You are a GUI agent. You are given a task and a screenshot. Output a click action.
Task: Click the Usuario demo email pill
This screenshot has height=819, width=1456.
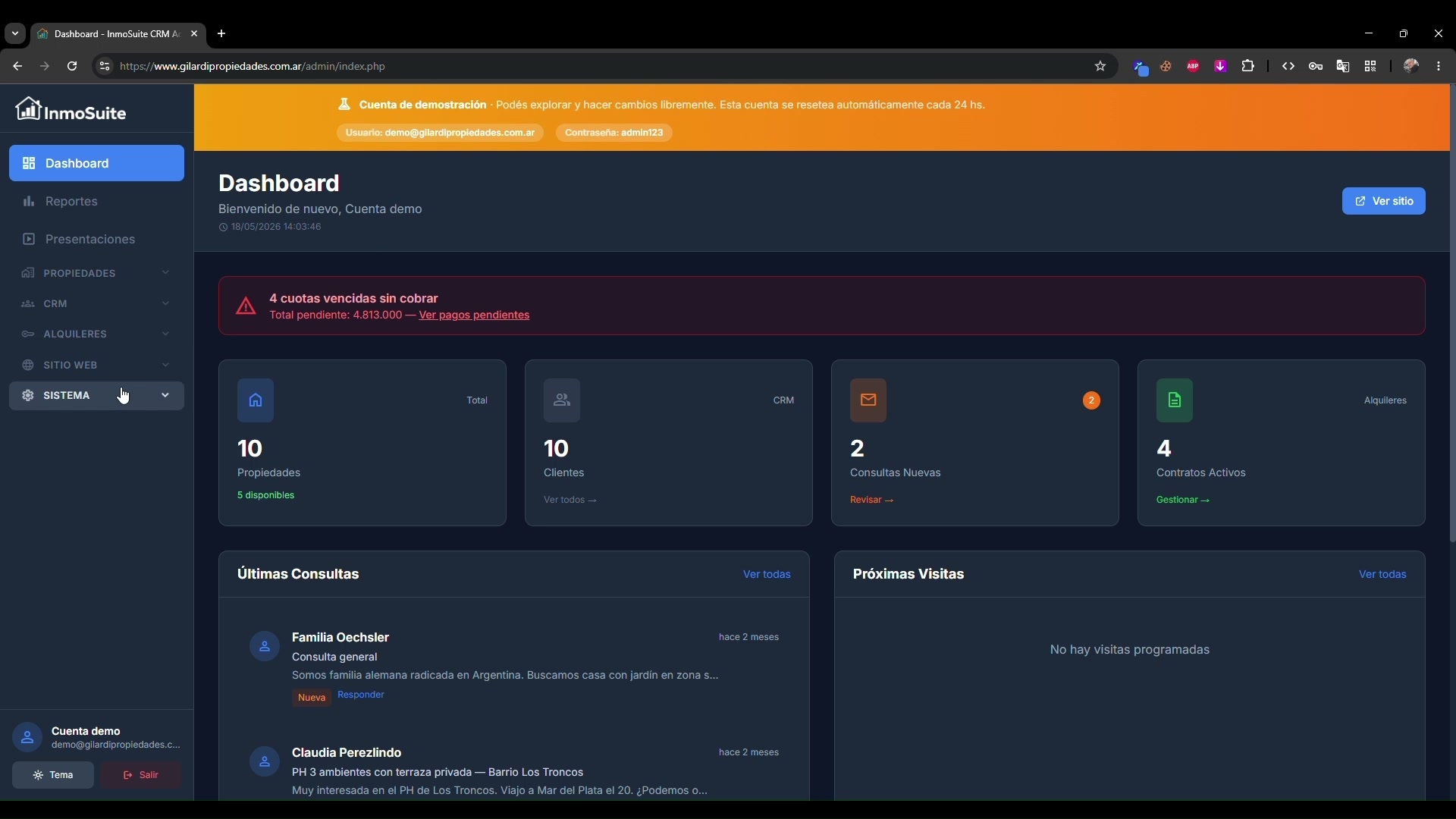440,133
